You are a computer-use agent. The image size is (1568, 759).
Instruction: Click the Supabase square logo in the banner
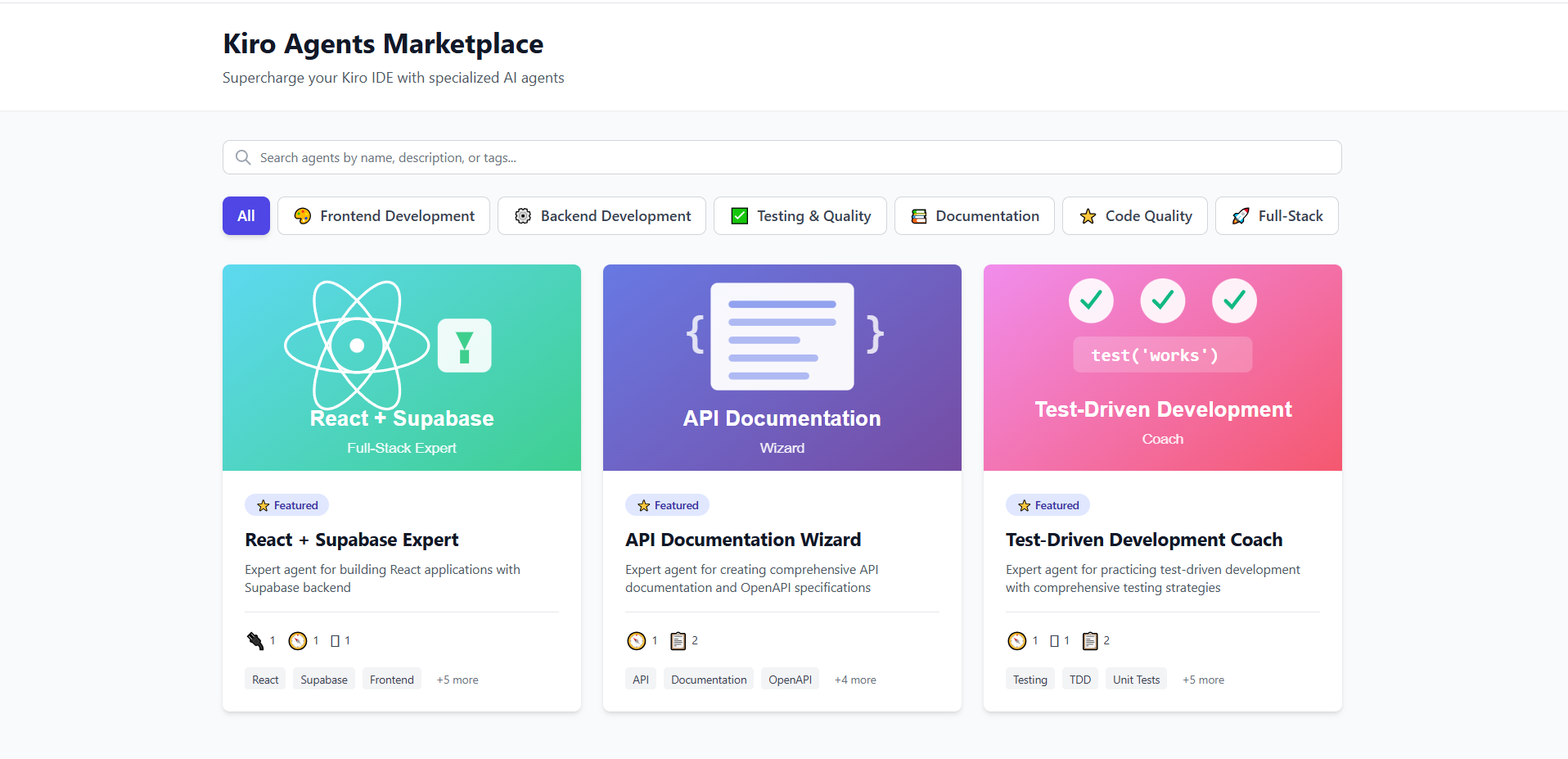click(465, 346)
